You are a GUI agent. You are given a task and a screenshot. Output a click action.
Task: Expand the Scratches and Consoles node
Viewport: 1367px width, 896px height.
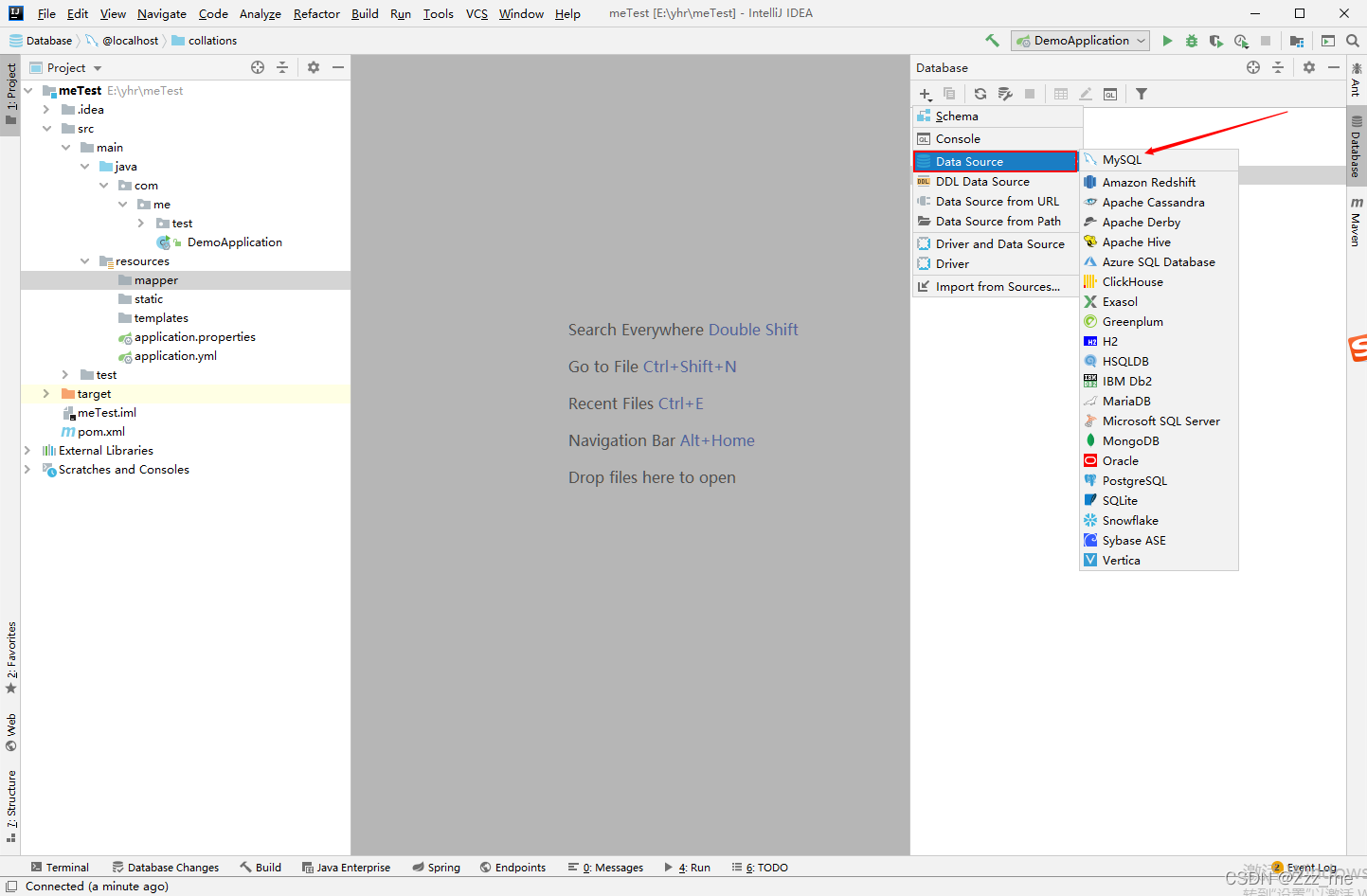pyautogui.click(x=27, y=470)
